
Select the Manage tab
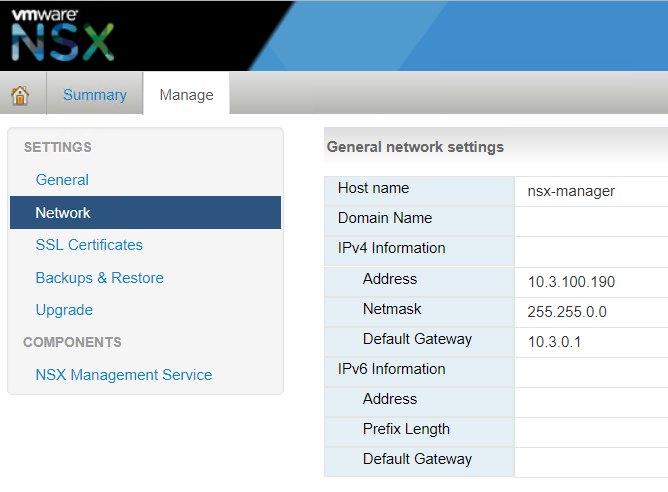point(186,95)
